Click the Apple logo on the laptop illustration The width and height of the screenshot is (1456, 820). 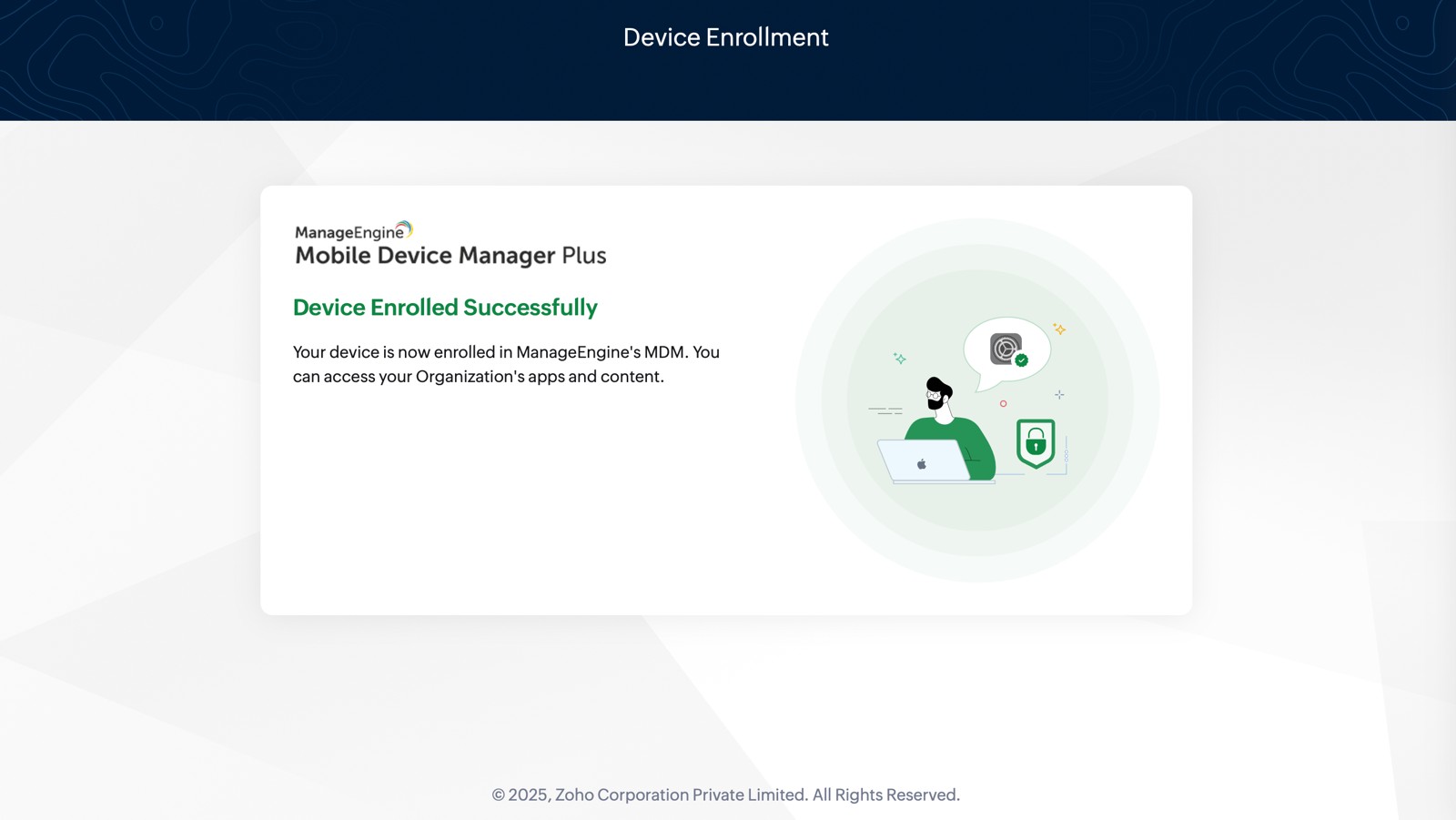(922, 462)
